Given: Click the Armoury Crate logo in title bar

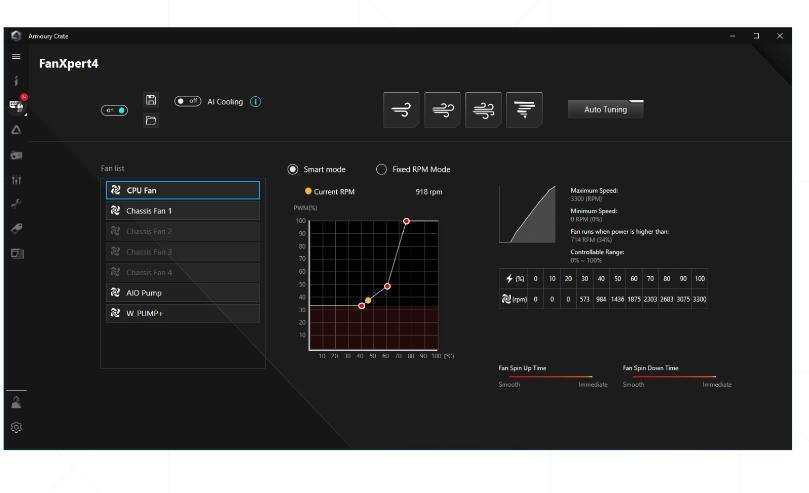Looking at the screenshot, I should (x=16, y=36).
